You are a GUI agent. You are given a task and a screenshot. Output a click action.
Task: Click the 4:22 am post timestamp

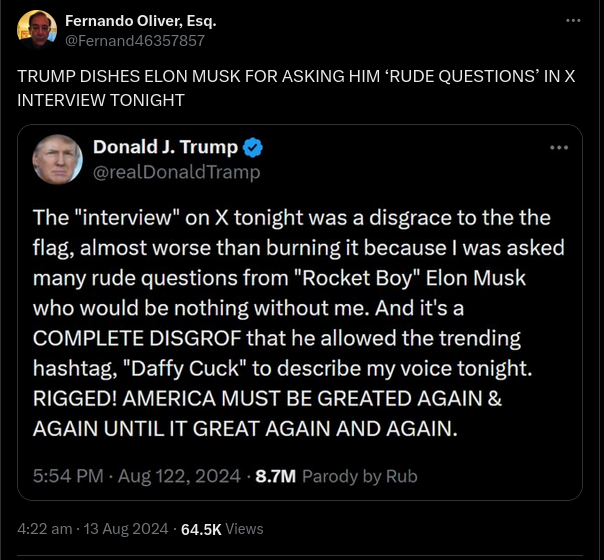point(44,528)
